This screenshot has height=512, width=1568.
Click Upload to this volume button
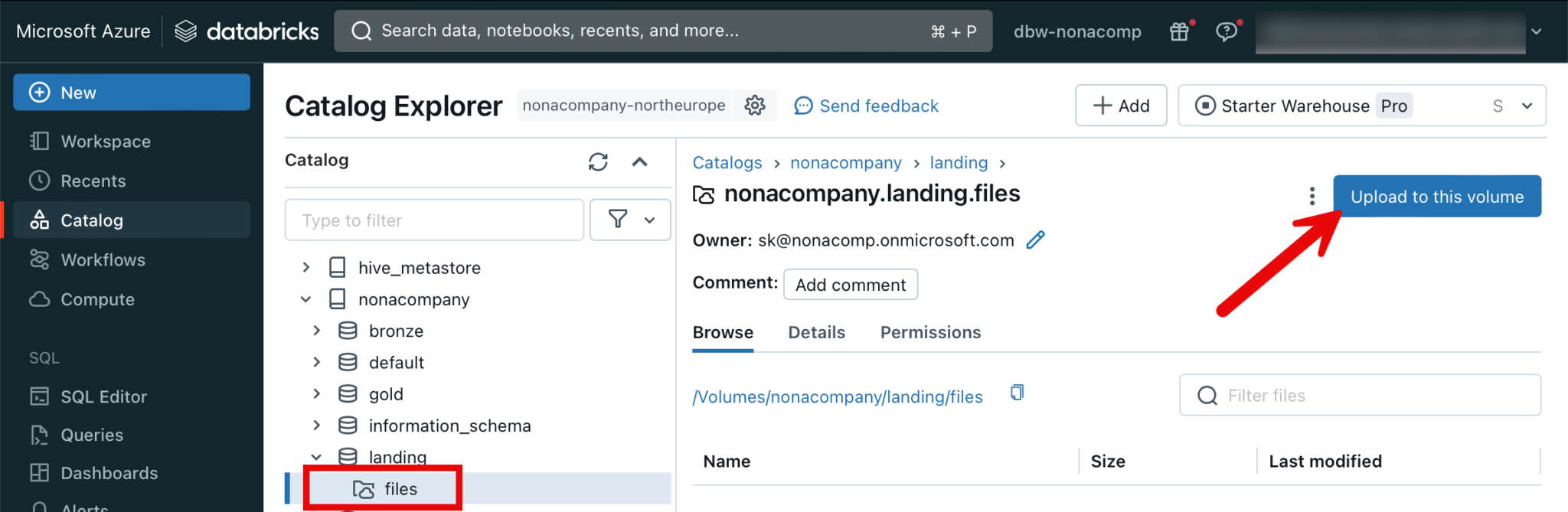click(1436, 197)
